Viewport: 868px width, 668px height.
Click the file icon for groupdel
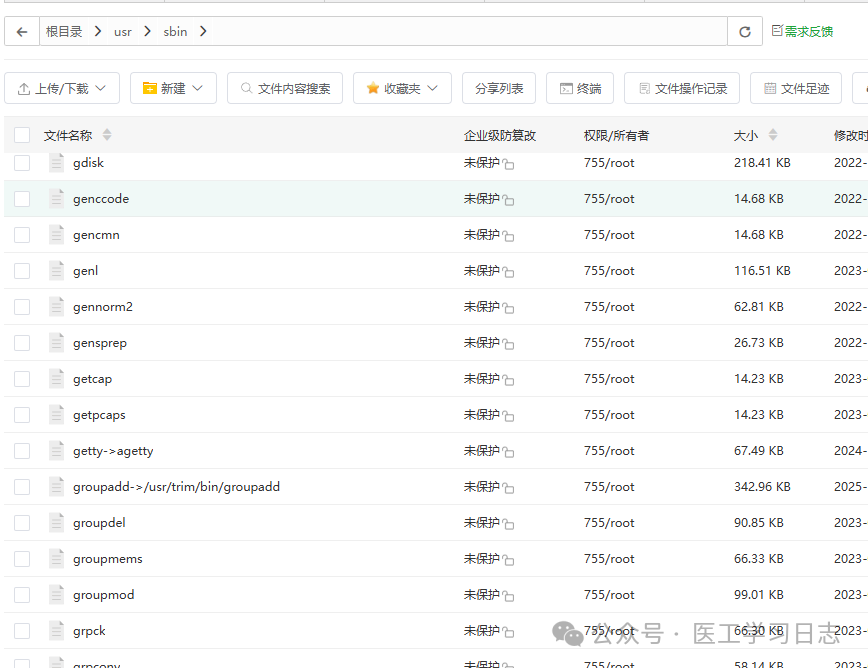(x=56, y=523)
